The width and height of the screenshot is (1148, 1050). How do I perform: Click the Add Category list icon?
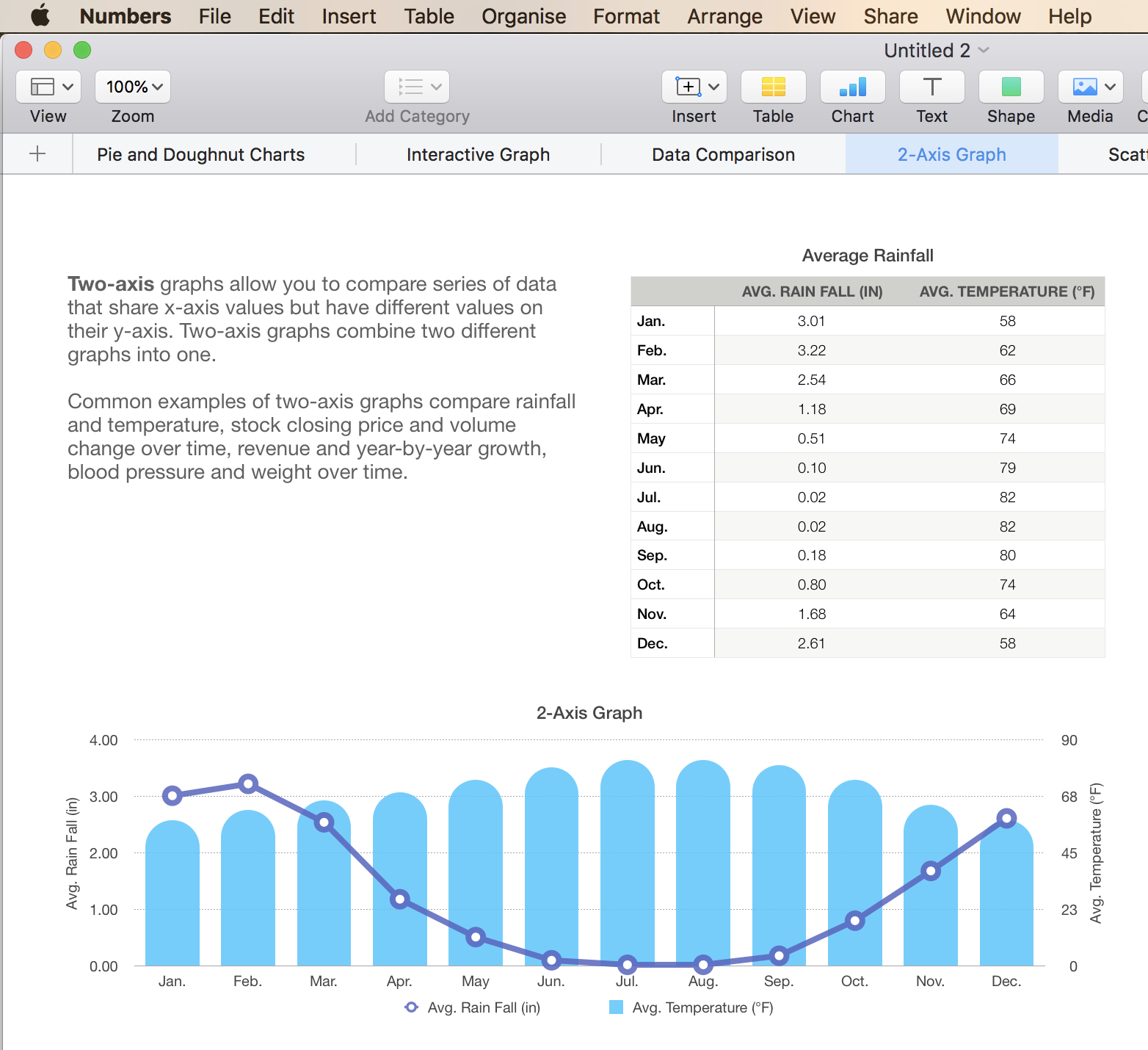(410, 87)
